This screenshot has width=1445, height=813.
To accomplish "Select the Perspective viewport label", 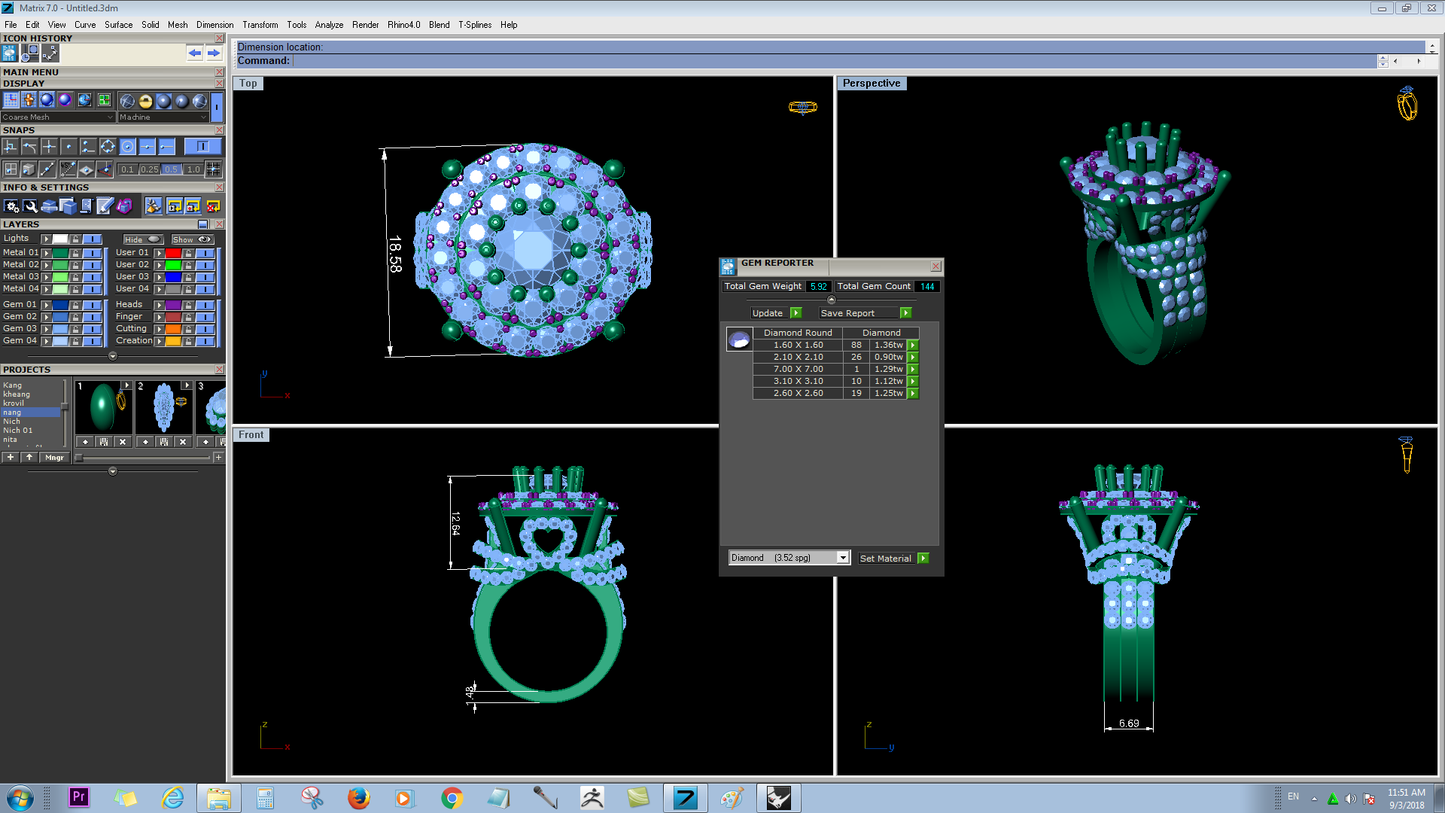I will coord(871,83).
